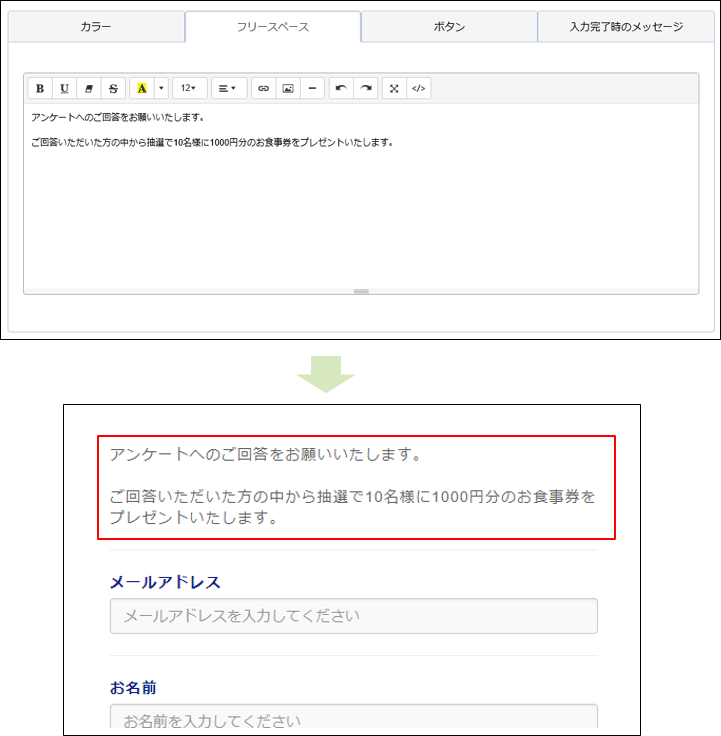This screenshot has height=736, width=721.
Task: Apply underline to the text
Action: pyautogui.click(x=65, y=88)
